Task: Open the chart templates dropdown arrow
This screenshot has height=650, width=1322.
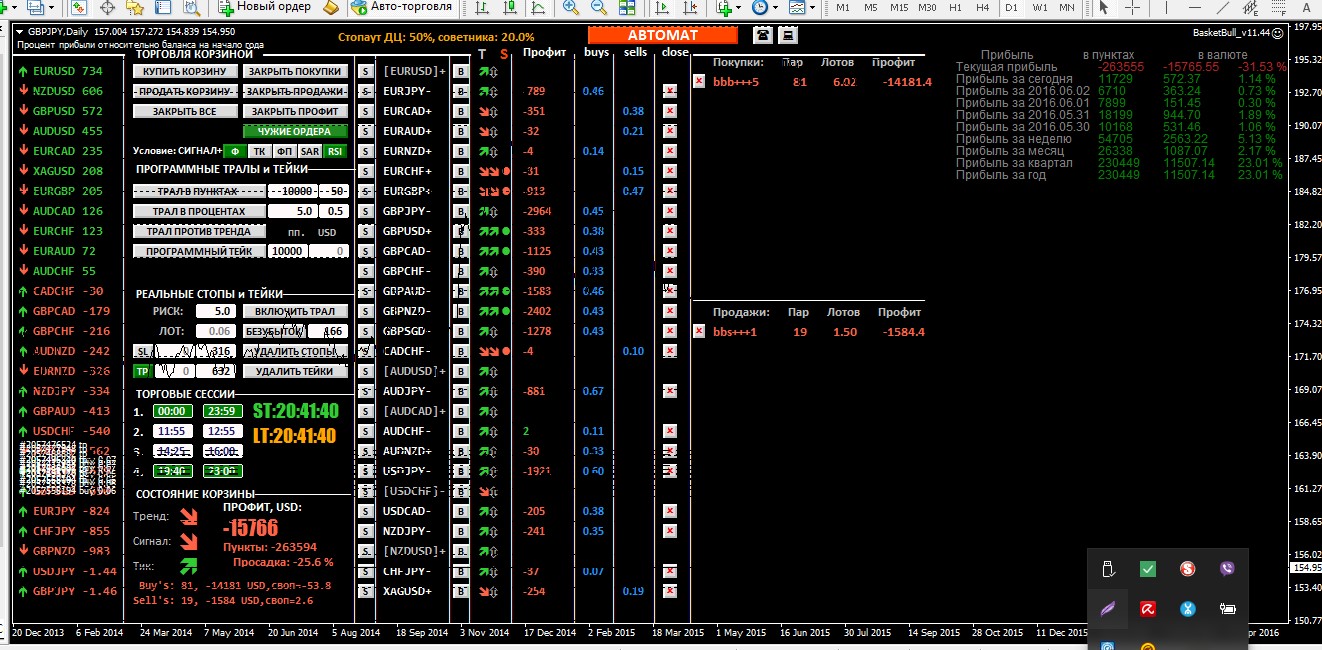Action: (813, 7)
